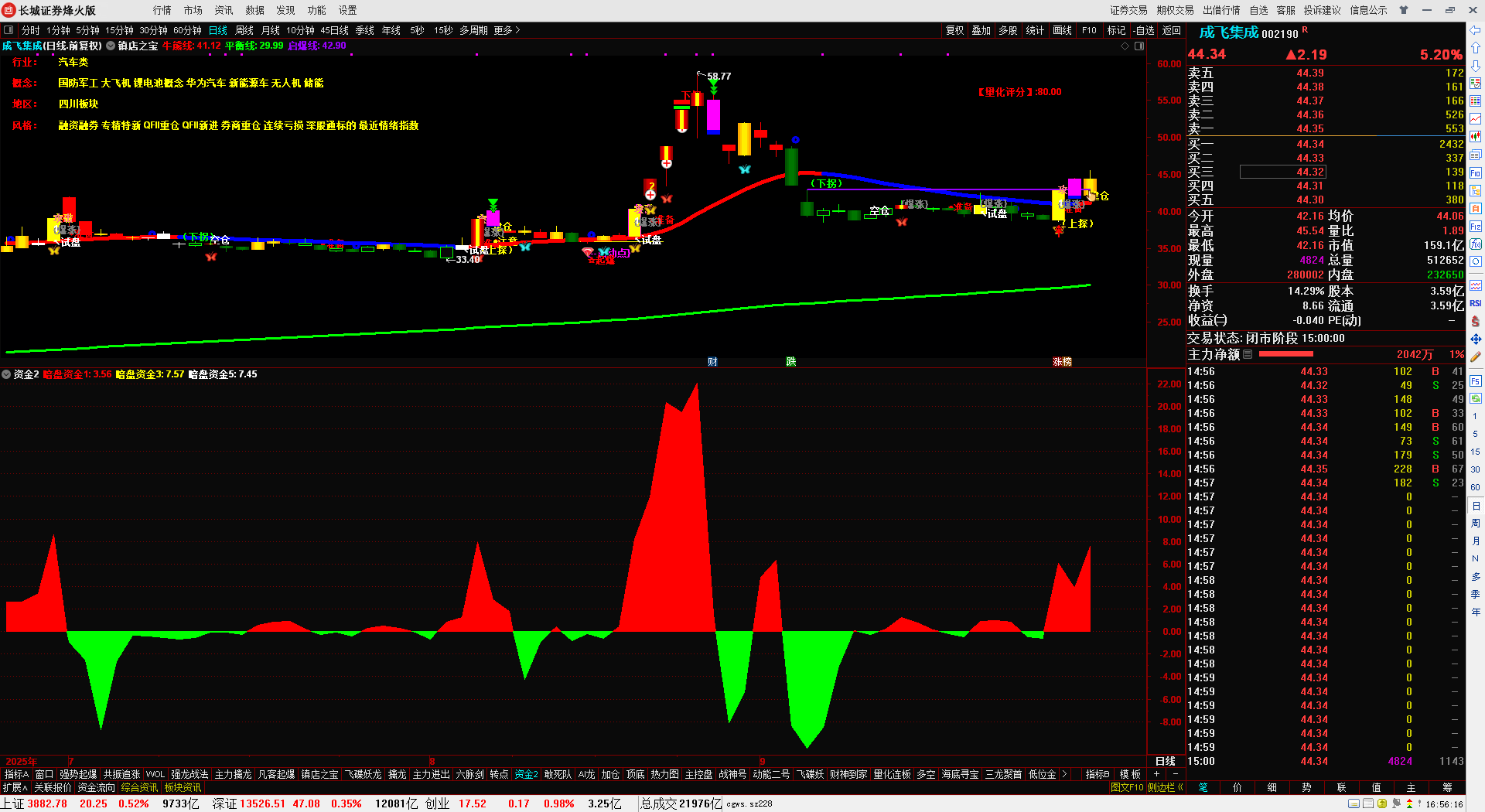Click the 画线 drawing button
The image size is (1485, 812).
pos(1063,30)
